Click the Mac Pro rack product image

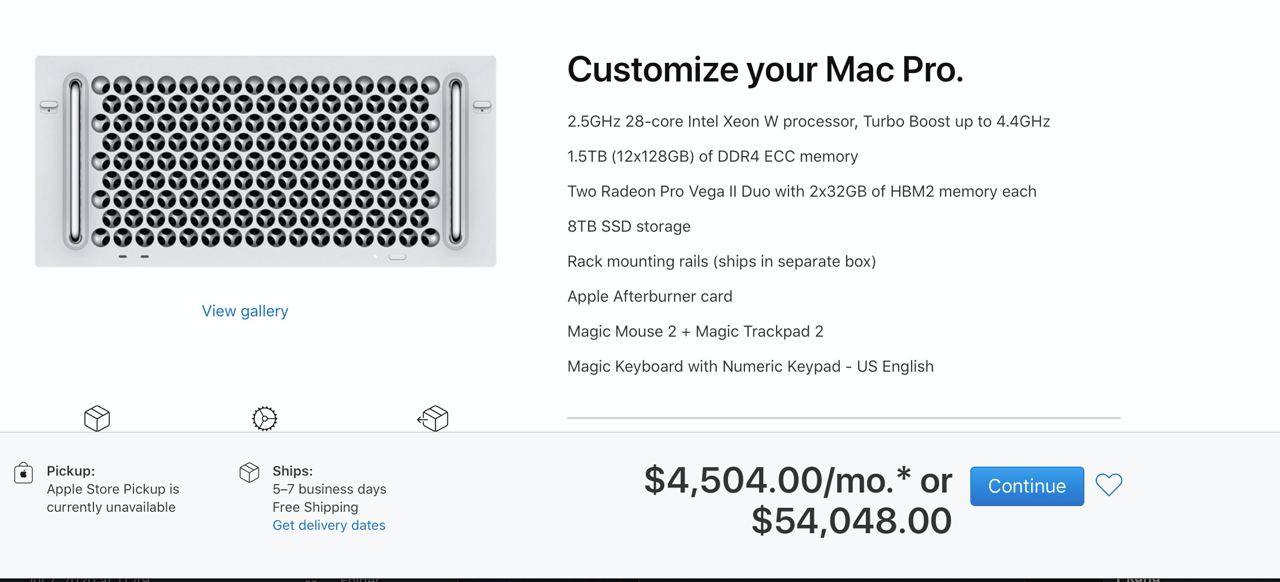(x=265, y=161)
